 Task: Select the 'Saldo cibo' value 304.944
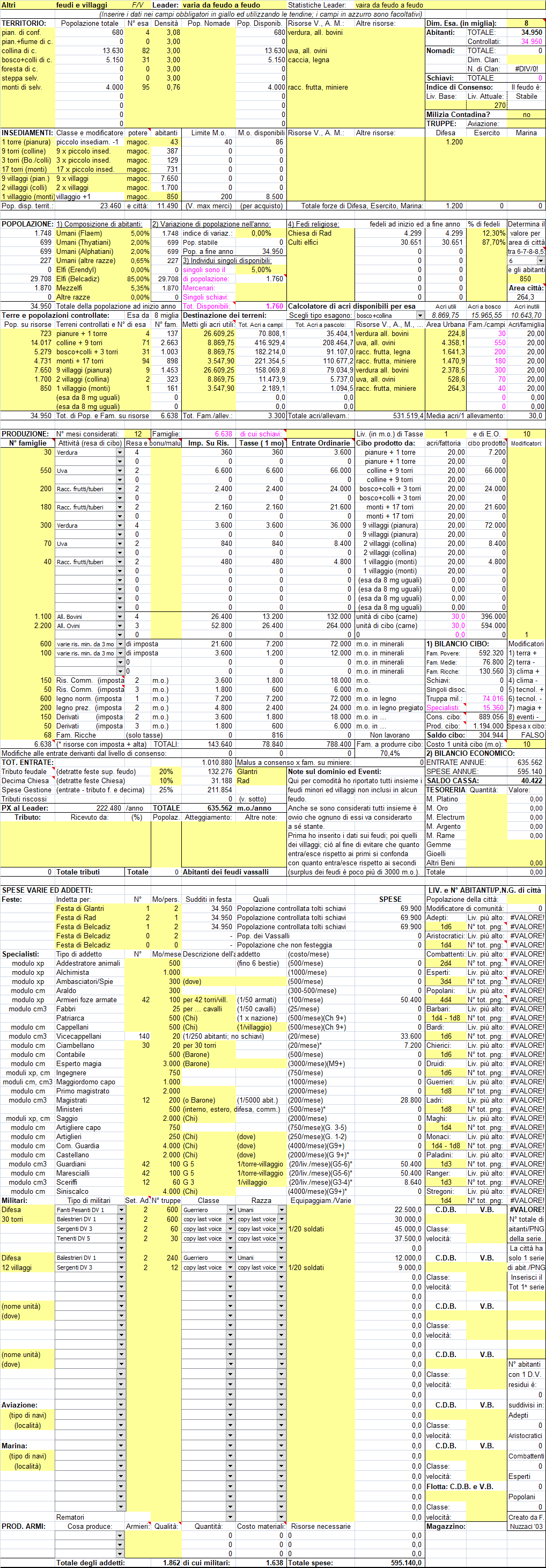(x=486, y=735)
